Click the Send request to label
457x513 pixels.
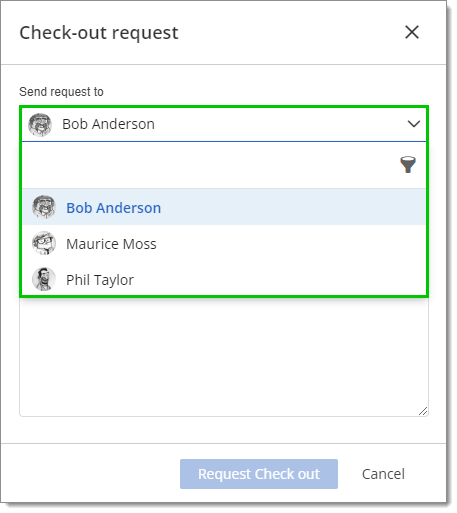(61, 92)
